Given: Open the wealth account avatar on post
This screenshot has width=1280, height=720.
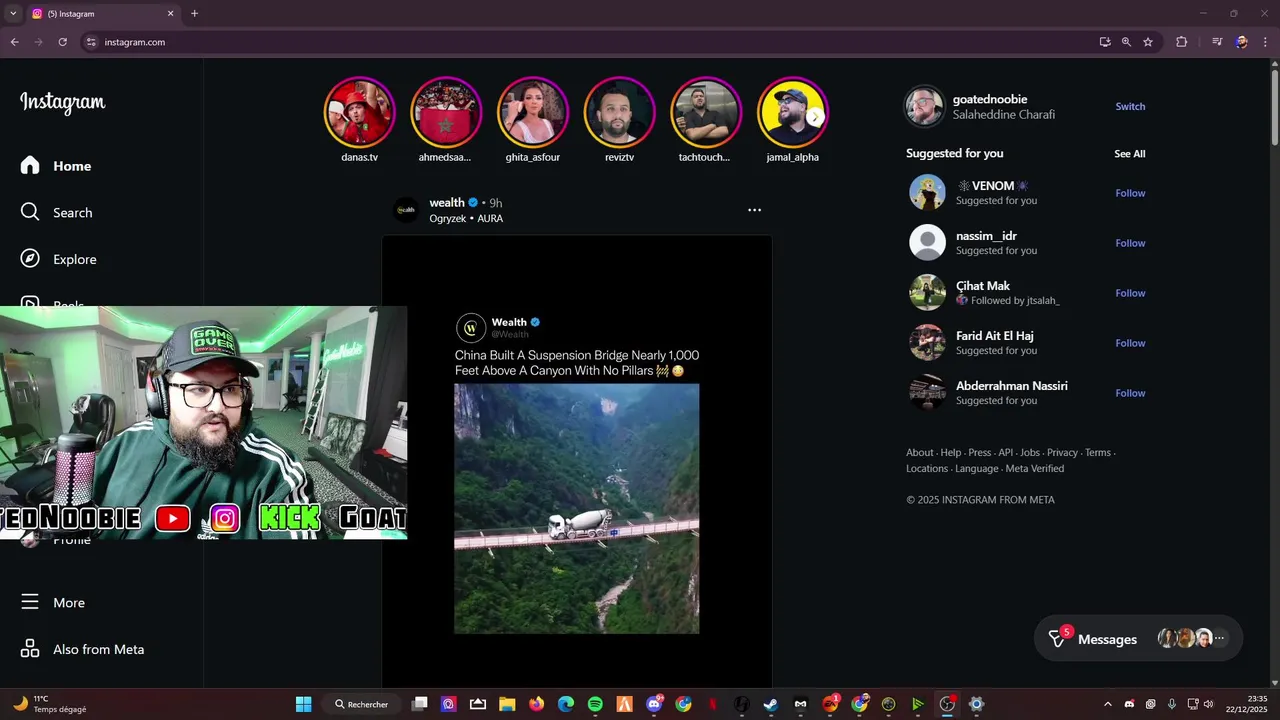Looking at the screenshot, I should 406,210.
